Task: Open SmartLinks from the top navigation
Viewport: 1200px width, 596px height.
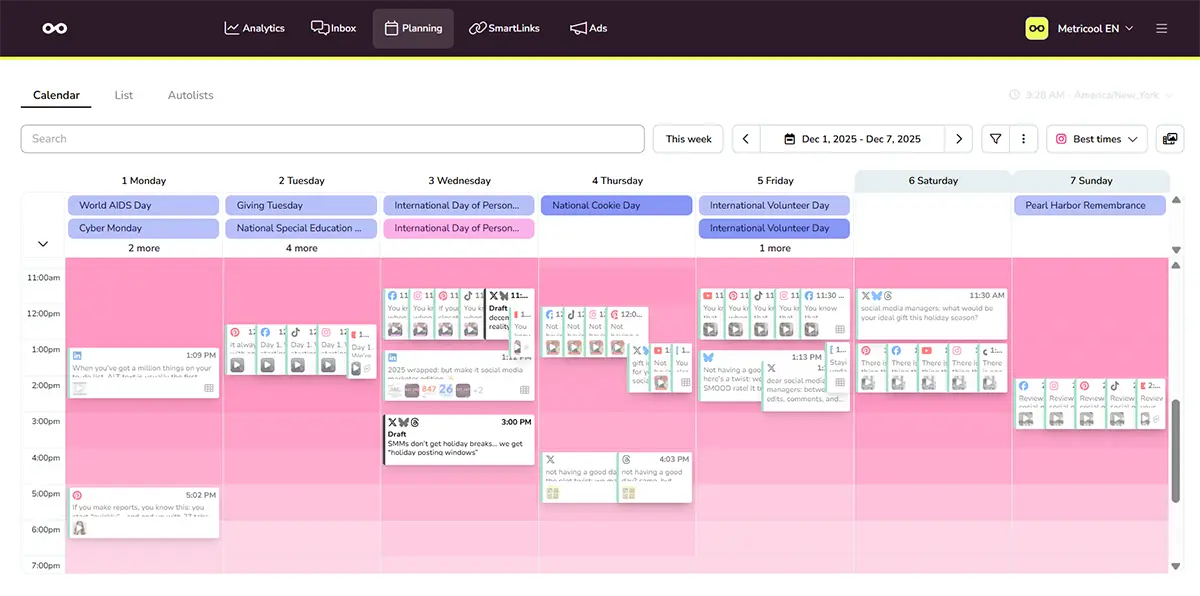Action: click(504, 29)
